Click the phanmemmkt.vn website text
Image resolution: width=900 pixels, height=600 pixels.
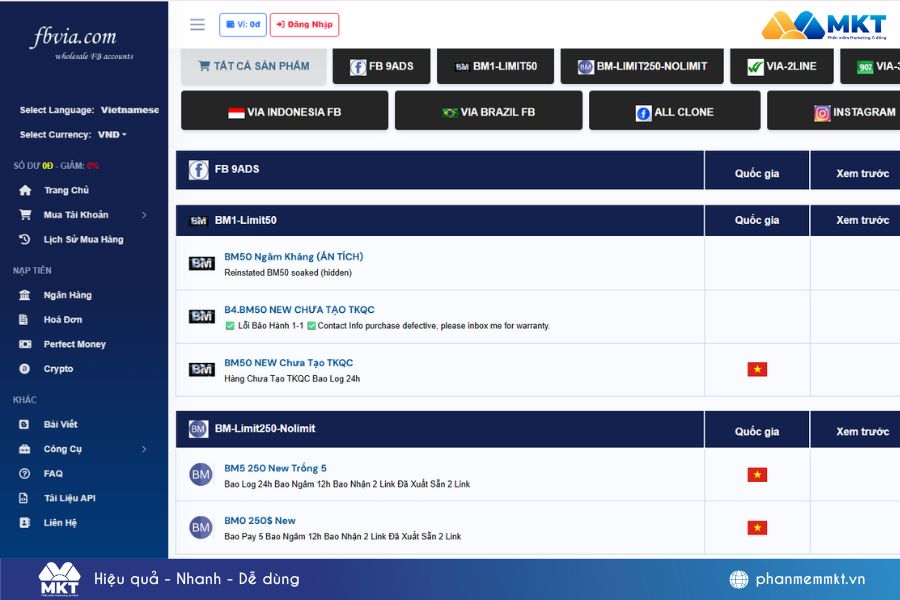coord(810,579)
